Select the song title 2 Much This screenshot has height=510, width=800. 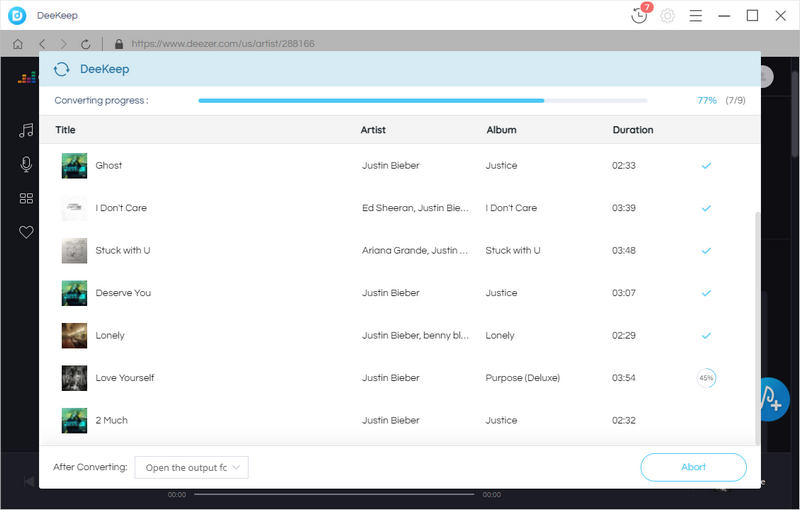point(112,420)
